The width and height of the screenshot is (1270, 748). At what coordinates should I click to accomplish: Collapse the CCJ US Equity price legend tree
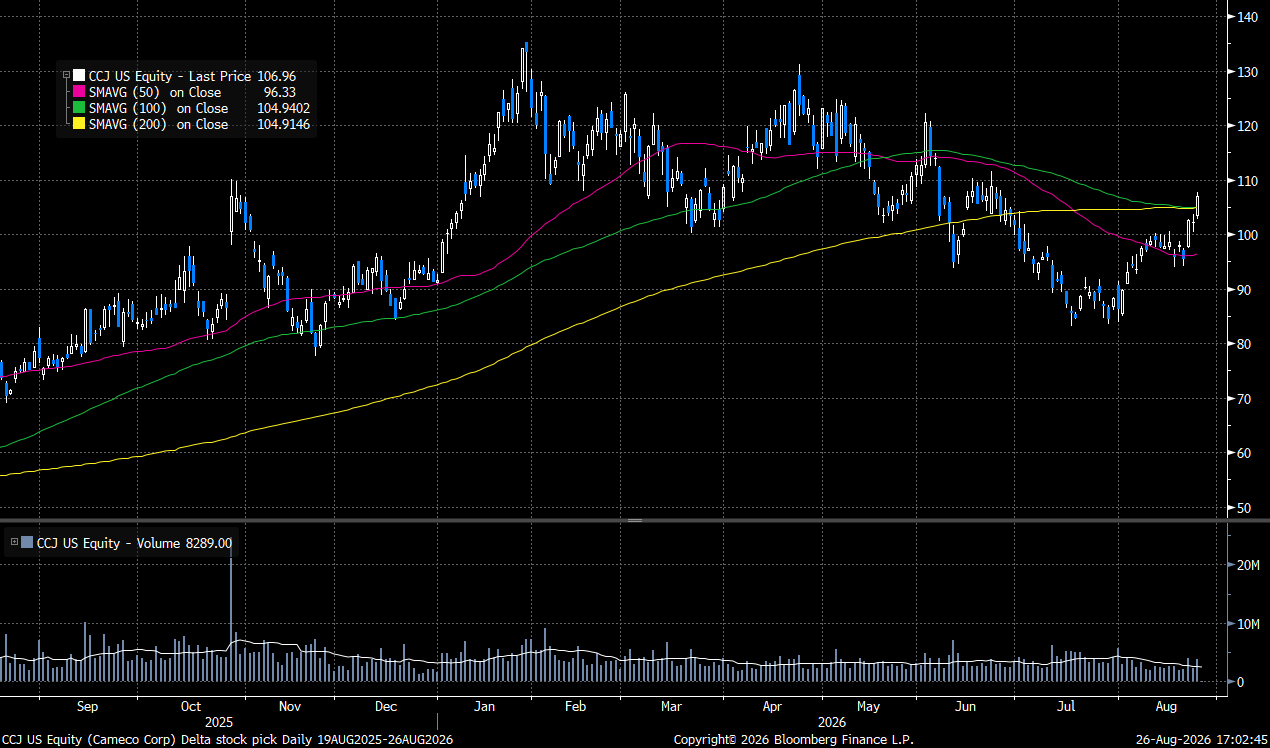(66, 76)
